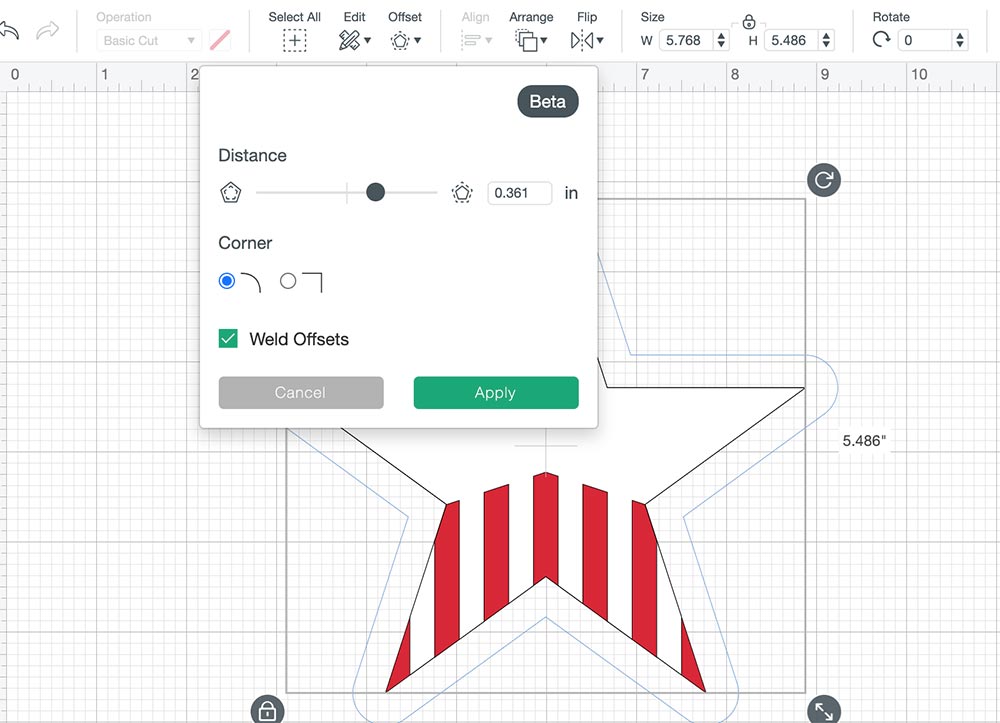Viewport: 1000px width, 723px height.
Task: Click the Height size input field
Action: 791,40
